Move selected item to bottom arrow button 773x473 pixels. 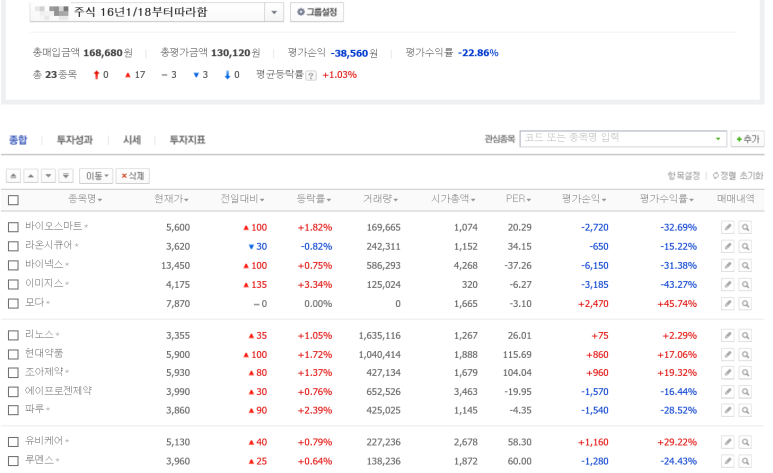(x=66, y=176)
